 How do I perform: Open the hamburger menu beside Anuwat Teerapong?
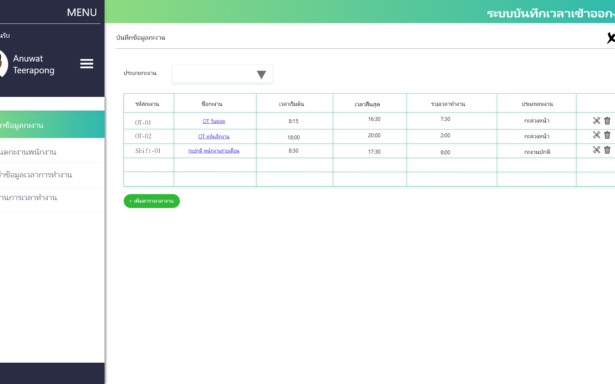click(87, 64)
